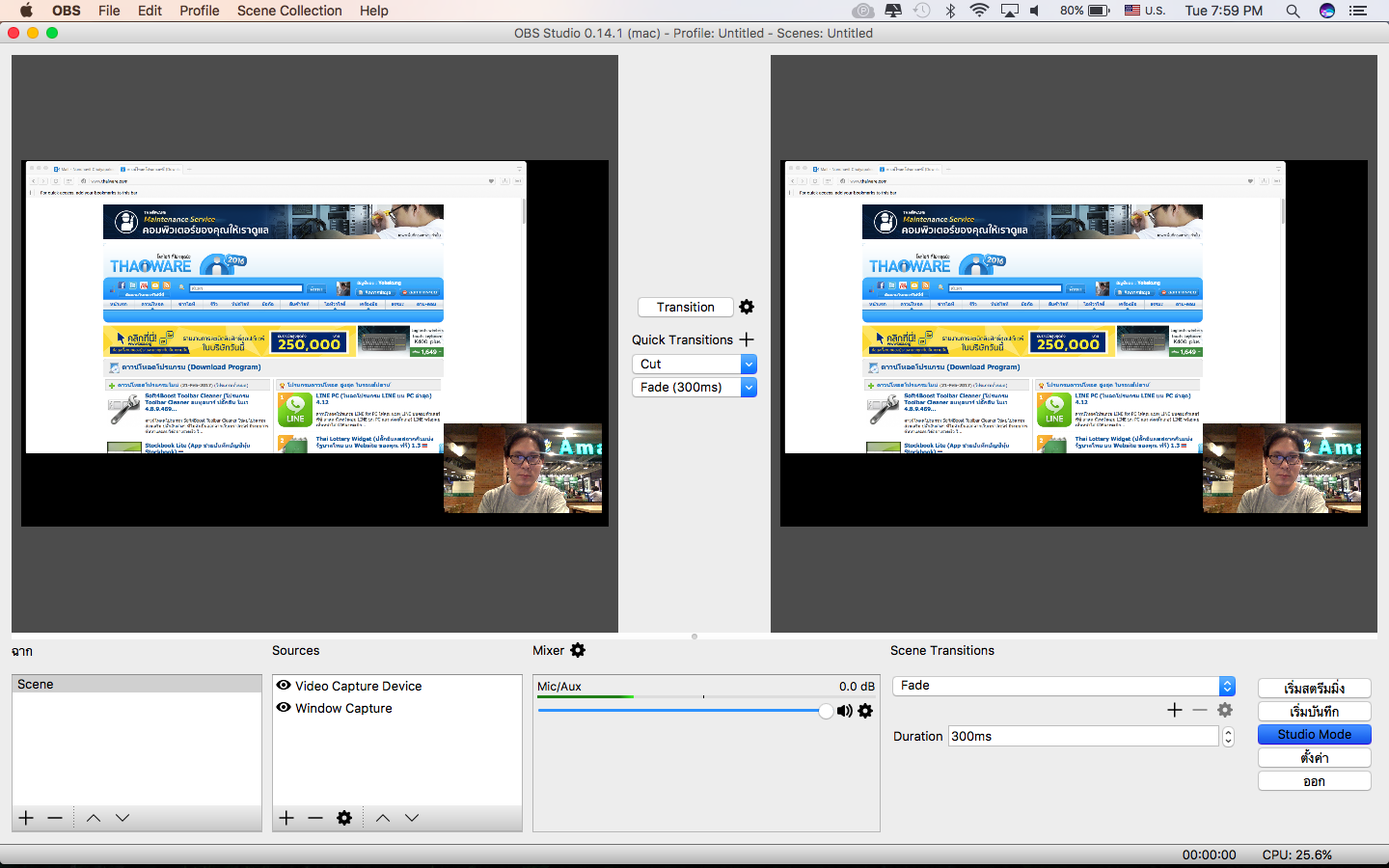Open Siri icon in menu bar
Viewport: 1389px width, 868px height.
click(x=1327, y=11)
